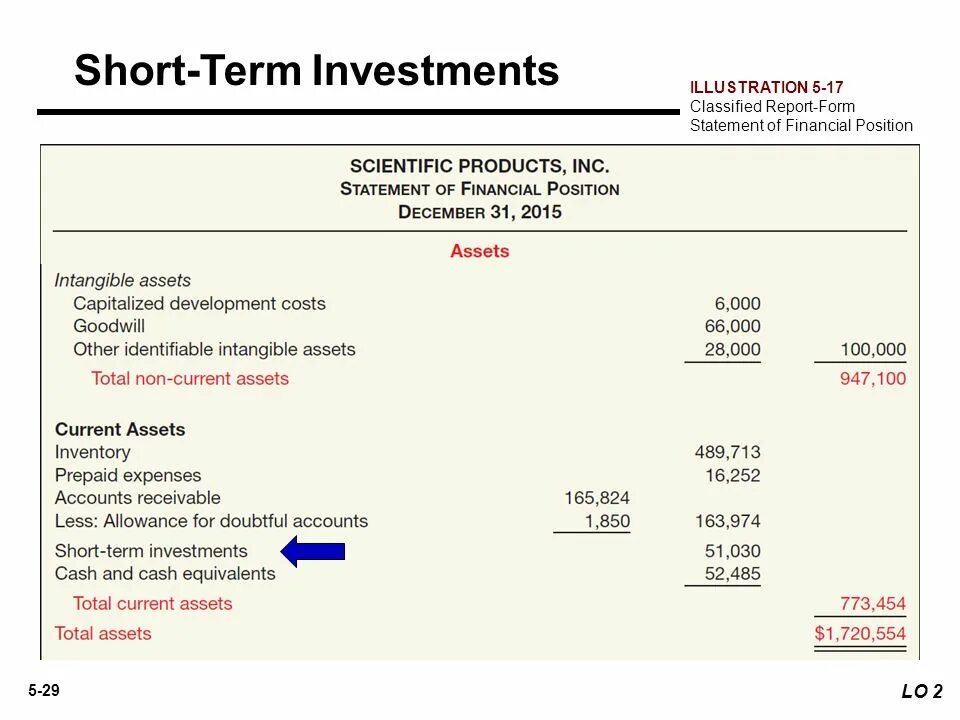Image resolution: width=960 pixels, height=720 pixels.
Task: Click the Cash and cash equivalents label
Action: pos(165,574)
